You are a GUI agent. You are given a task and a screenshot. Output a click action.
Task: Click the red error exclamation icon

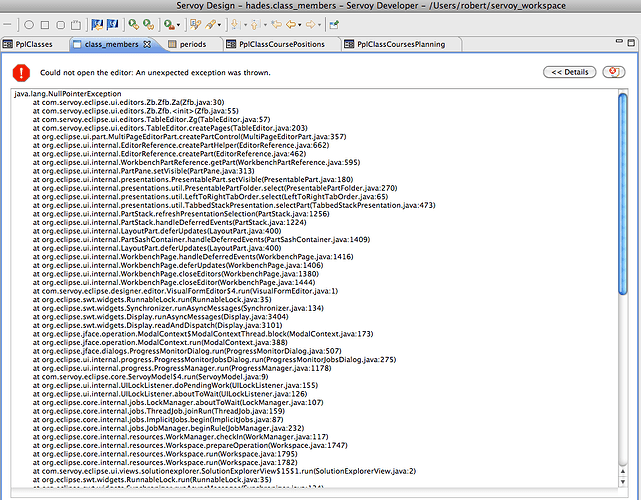coord(21,73)
